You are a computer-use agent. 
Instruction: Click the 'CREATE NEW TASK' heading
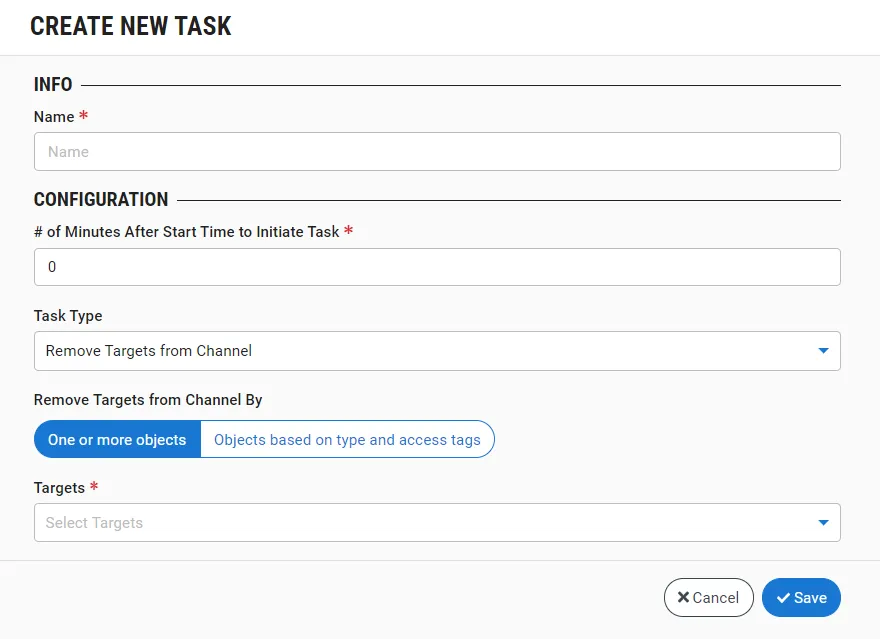pyautogui.click(x=131, y=26)
